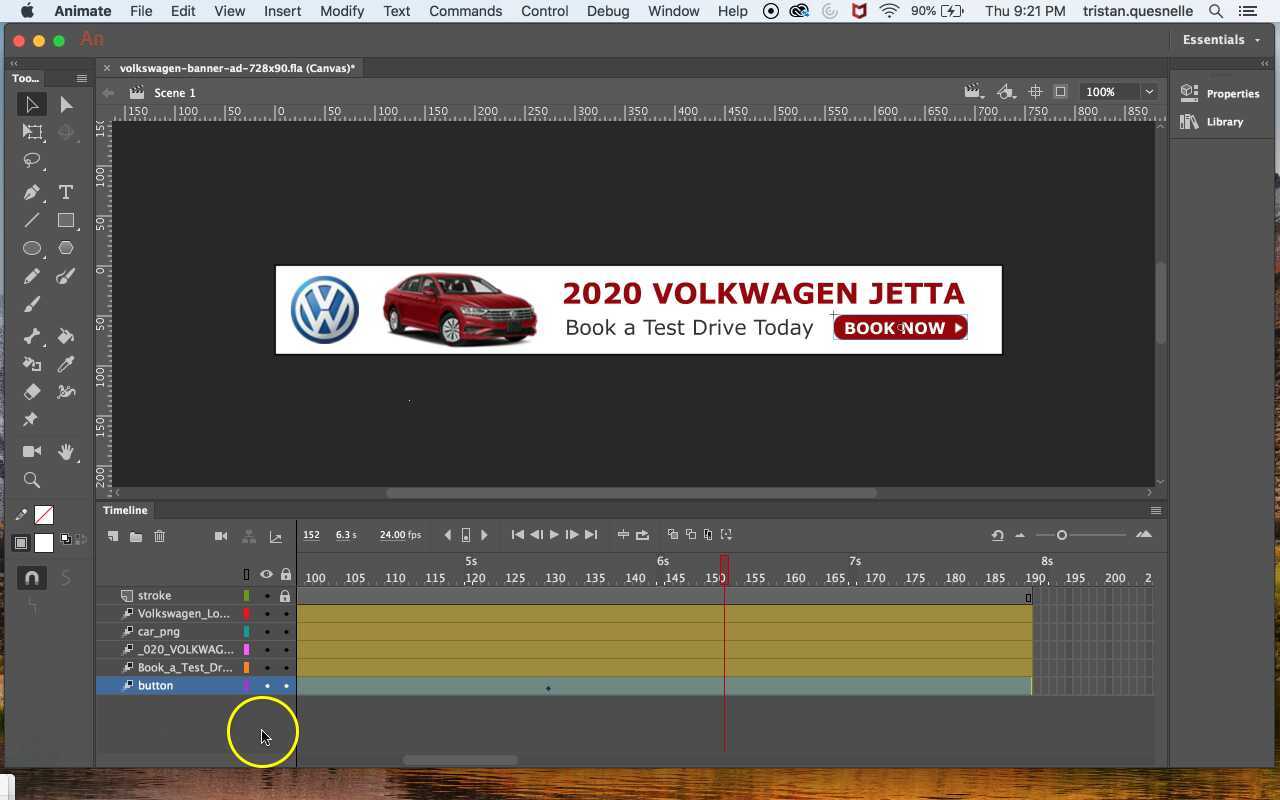Open the clip options dropdown near the stage toolbar
This screenshot has height=800, width=1280.
(x=973, y=91)
